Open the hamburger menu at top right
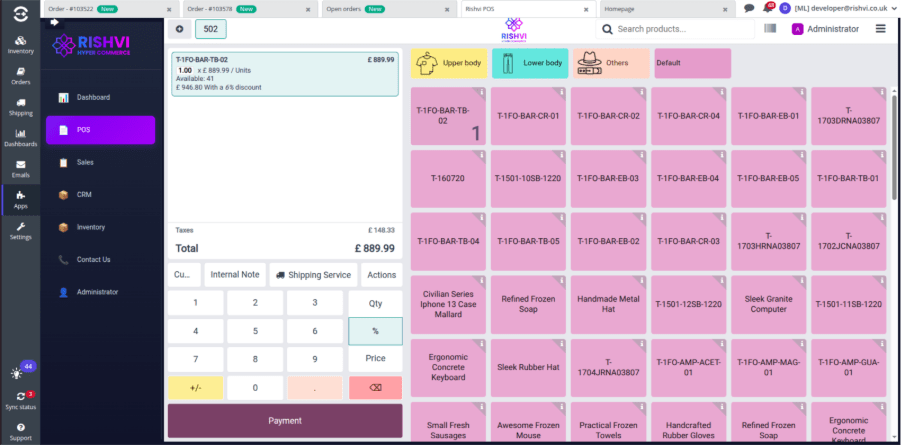The image size is (901, 445). click(880, 29)
